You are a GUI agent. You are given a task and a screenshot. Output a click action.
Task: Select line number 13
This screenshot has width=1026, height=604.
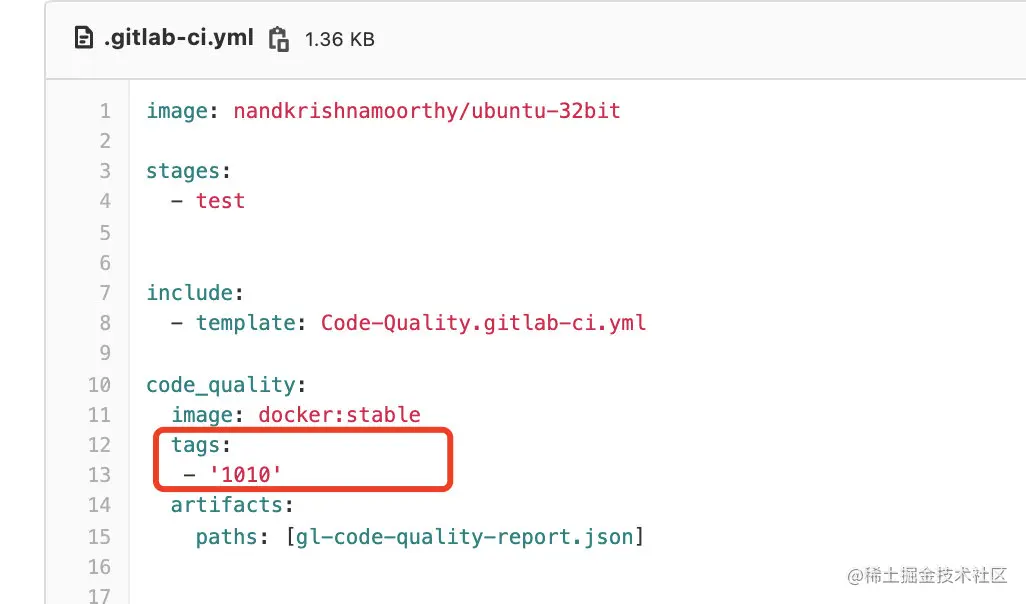99,474
